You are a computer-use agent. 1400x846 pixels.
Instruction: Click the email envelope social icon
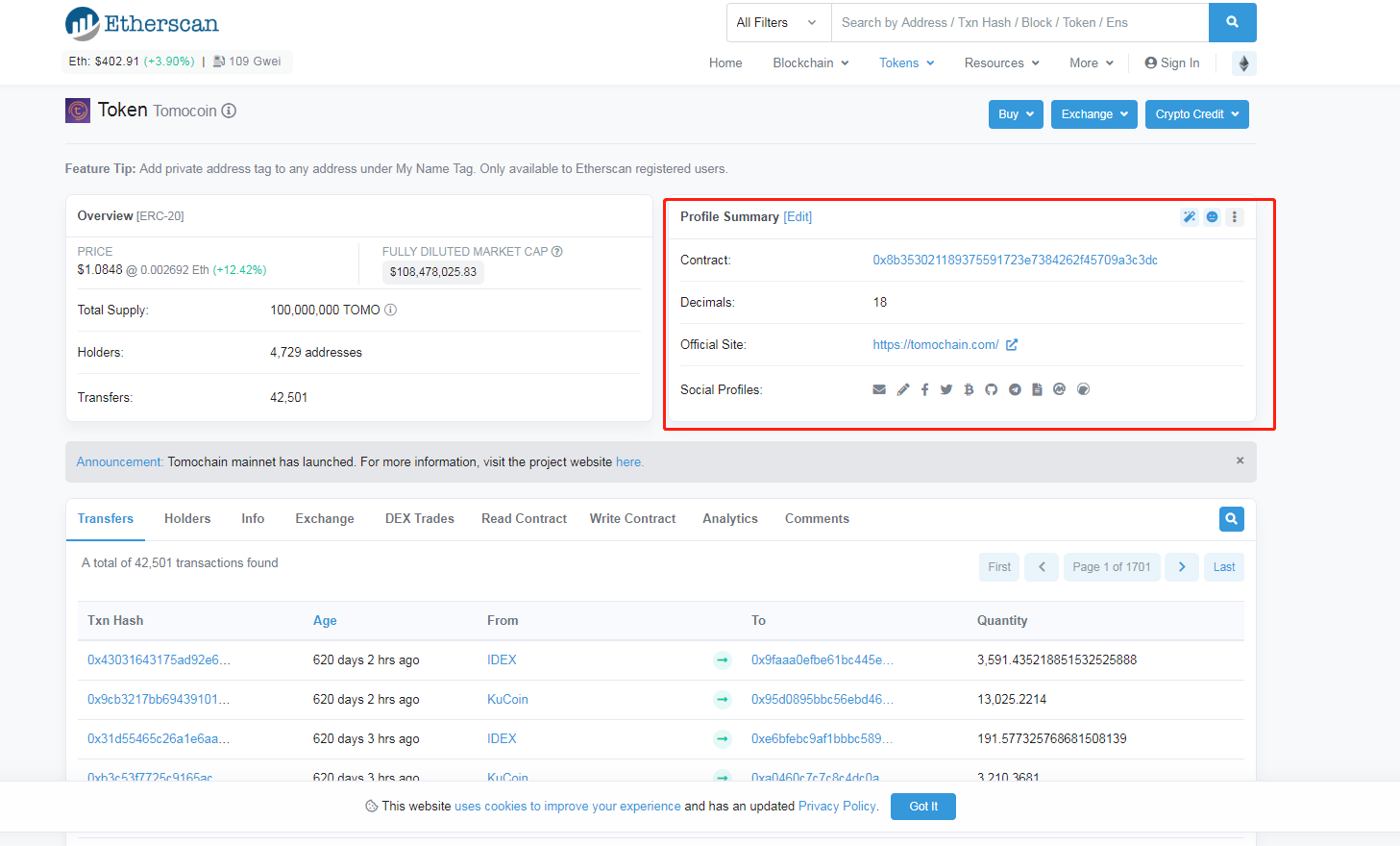pos(879,389)
